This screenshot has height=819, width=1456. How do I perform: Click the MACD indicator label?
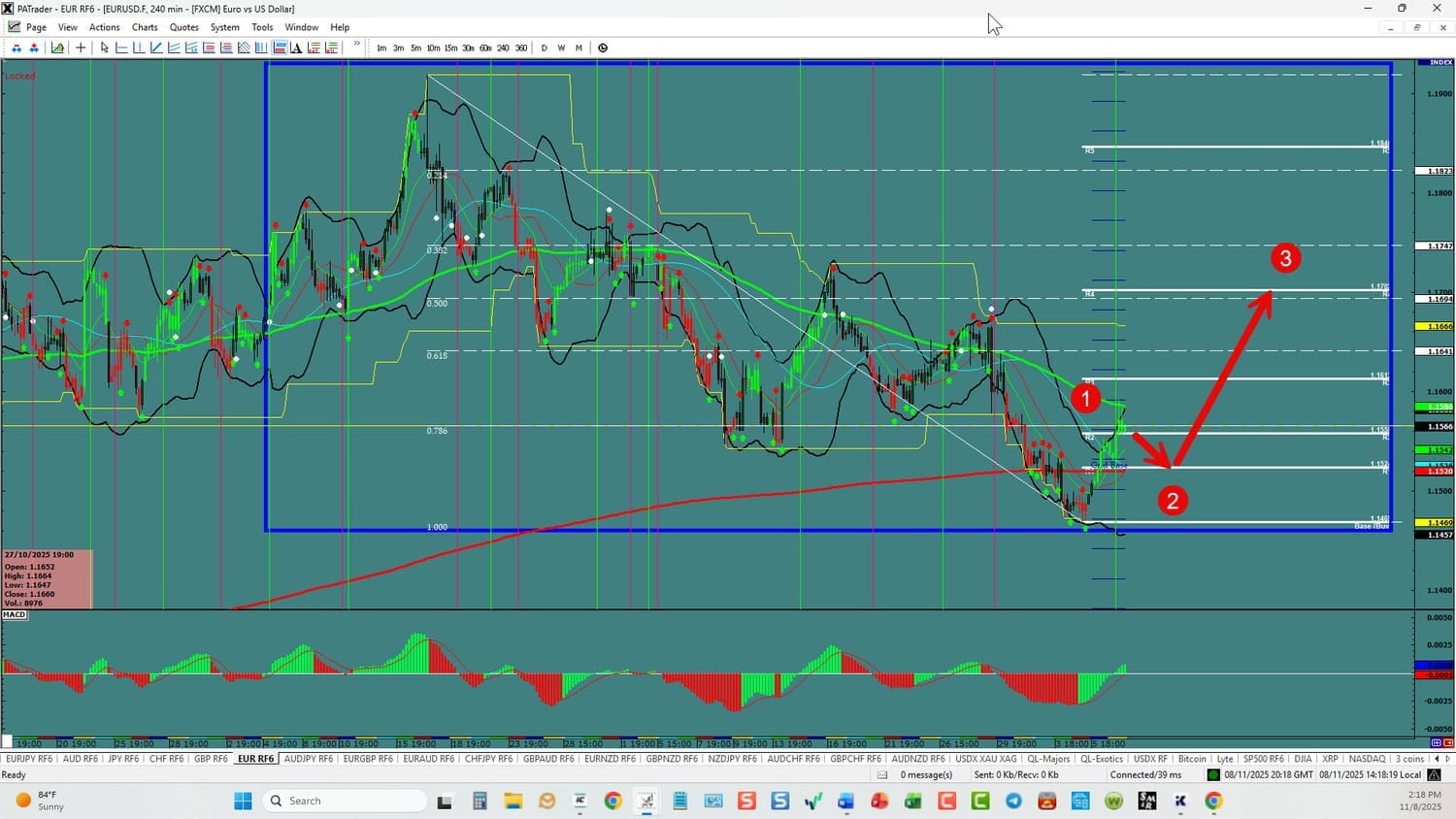[x=15, y=614]
